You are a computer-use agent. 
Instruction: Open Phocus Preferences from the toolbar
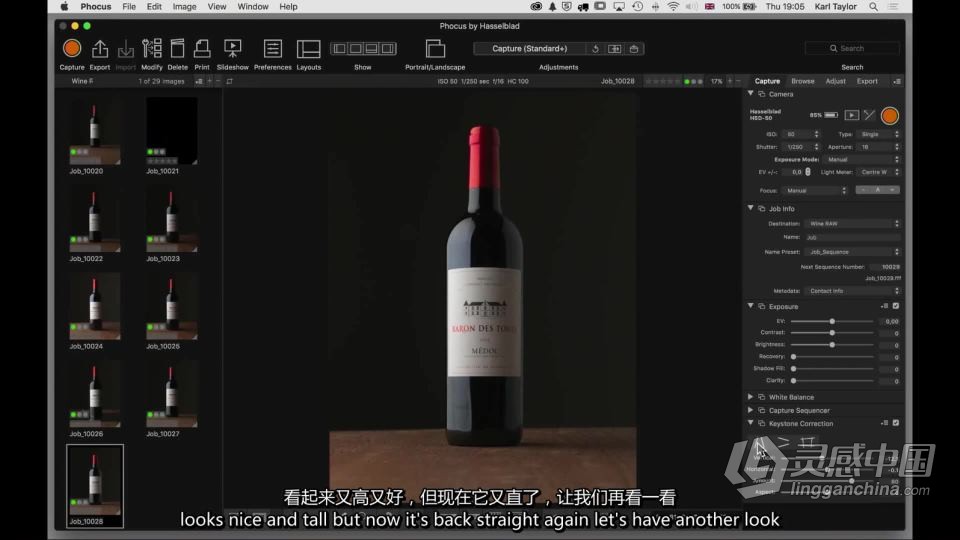click(x=272, y=48)
